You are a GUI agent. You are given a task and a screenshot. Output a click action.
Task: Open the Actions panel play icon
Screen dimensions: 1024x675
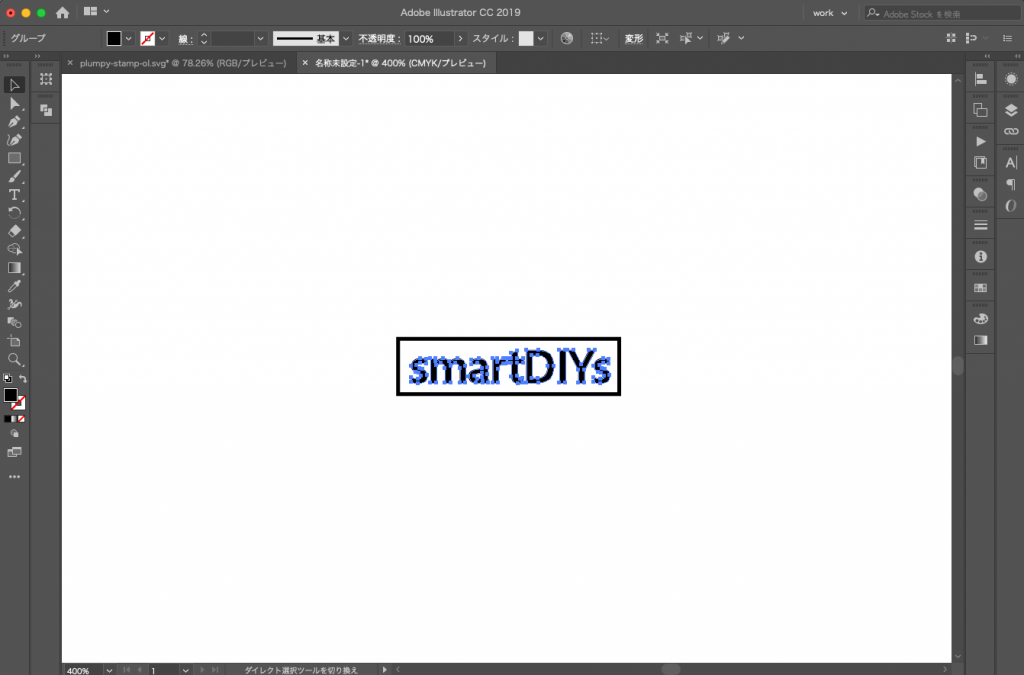click(x=980, y=142)
